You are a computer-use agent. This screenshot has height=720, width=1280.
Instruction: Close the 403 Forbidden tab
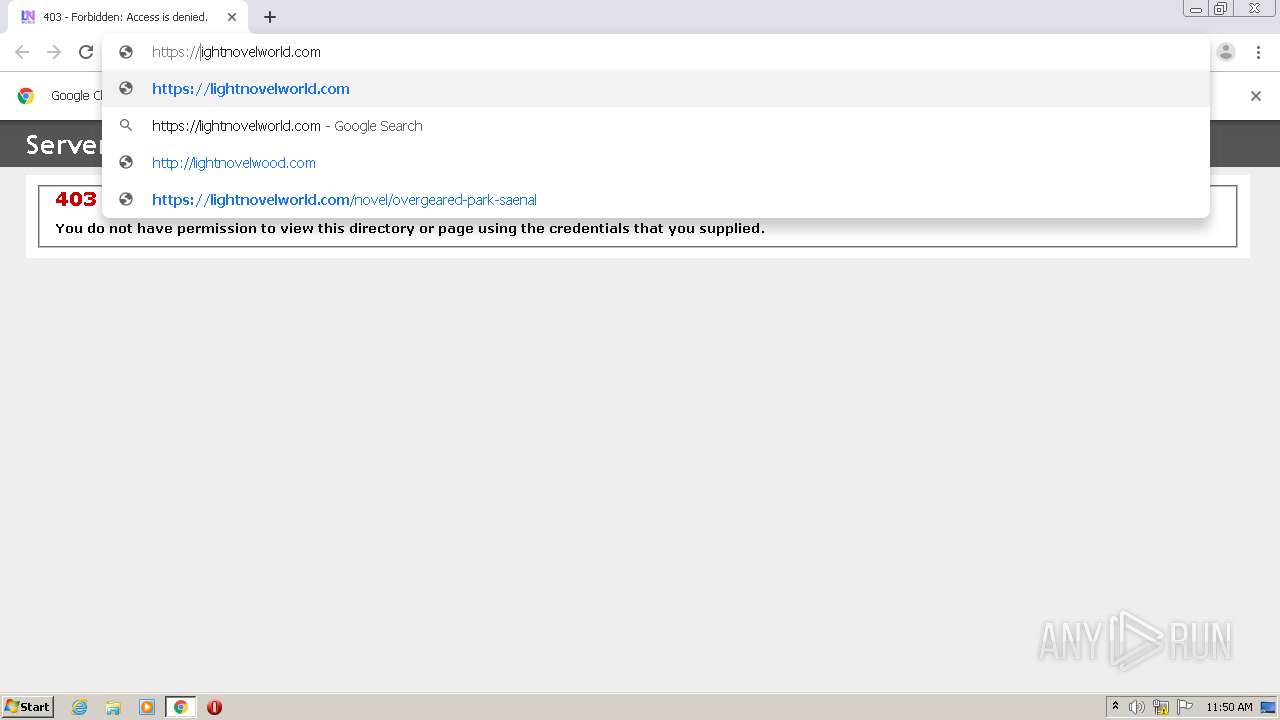coord(232,17)
